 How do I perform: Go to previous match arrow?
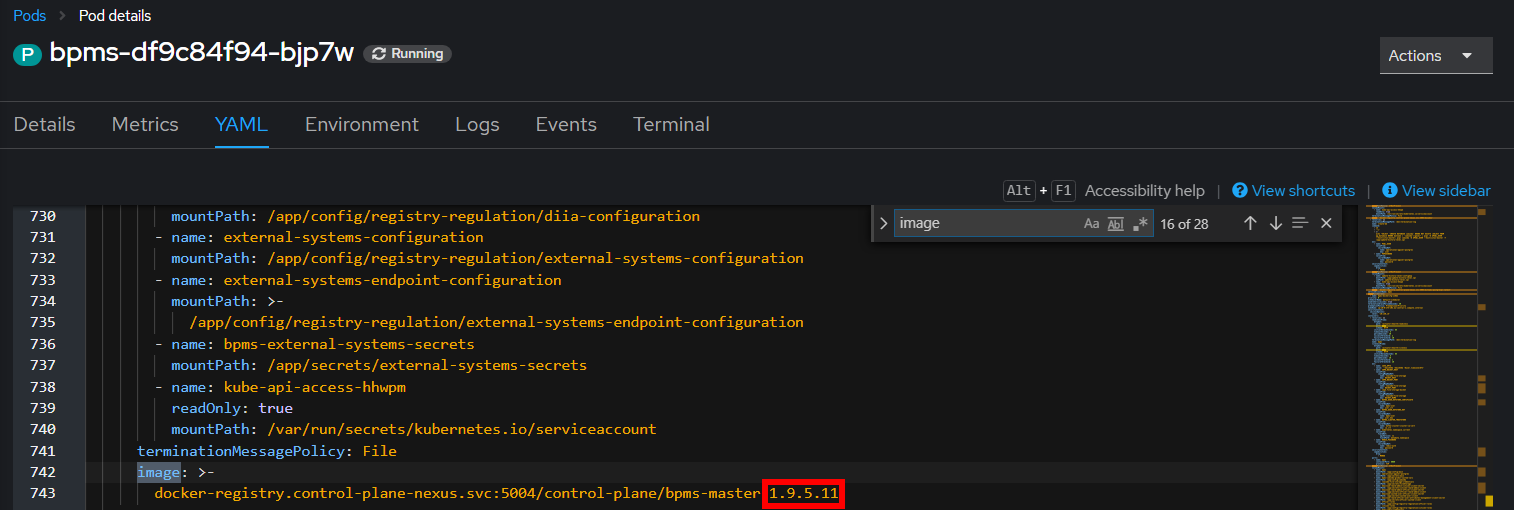click(1250, 223)
